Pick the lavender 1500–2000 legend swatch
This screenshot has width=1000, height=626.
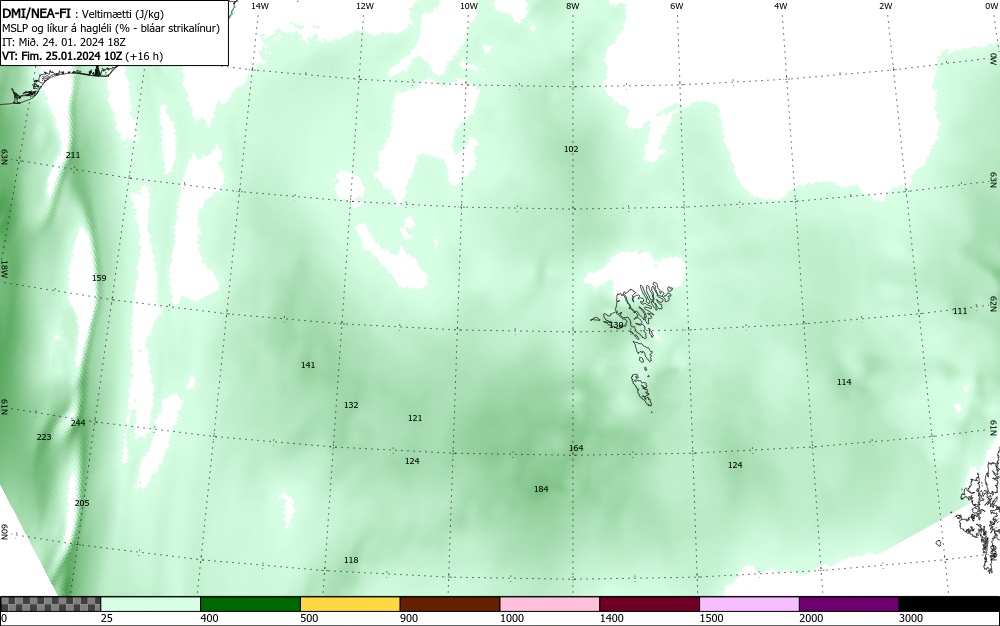pos(749,604)
